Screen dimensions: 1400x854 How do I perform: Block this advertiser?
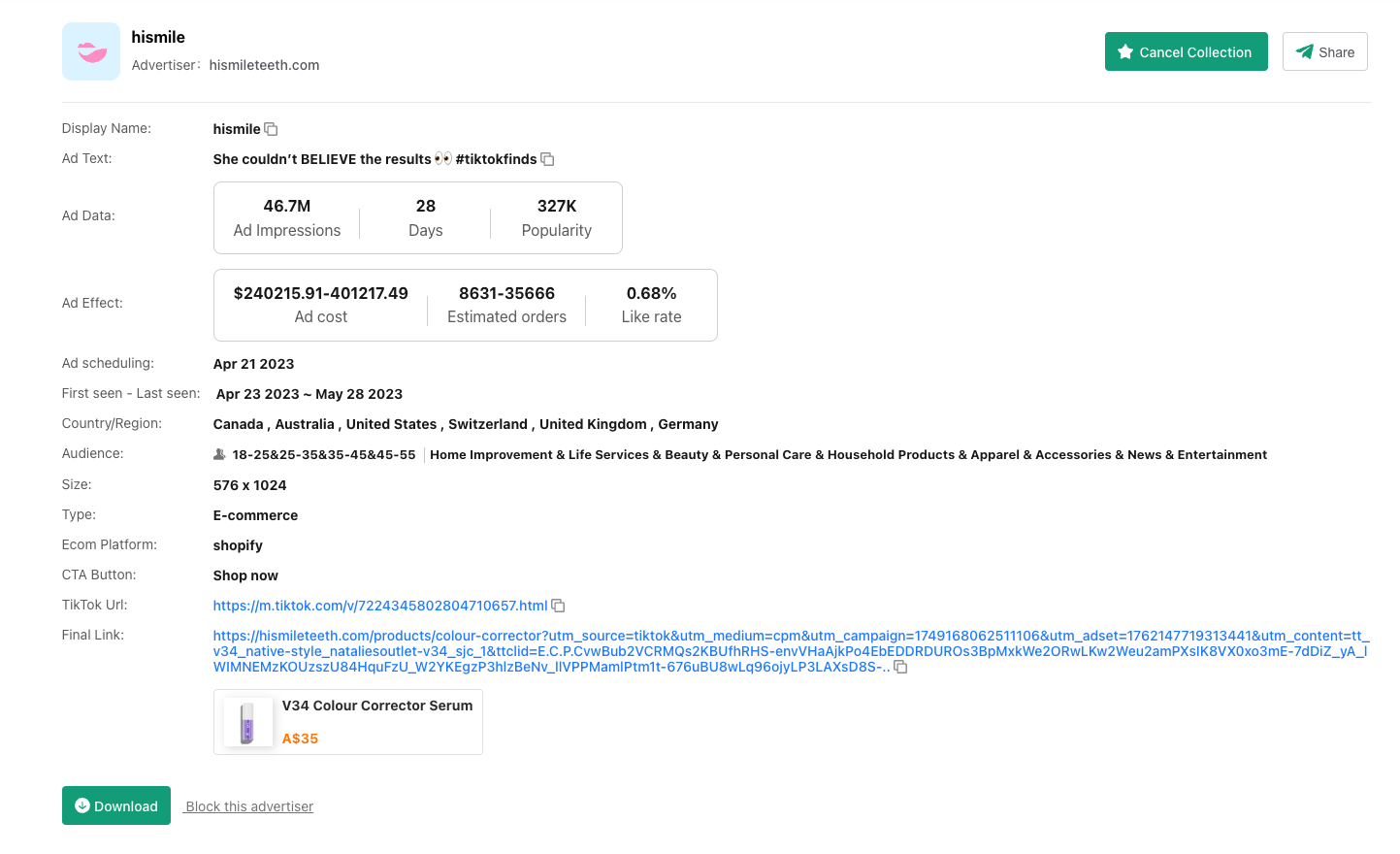pos(249,806)
